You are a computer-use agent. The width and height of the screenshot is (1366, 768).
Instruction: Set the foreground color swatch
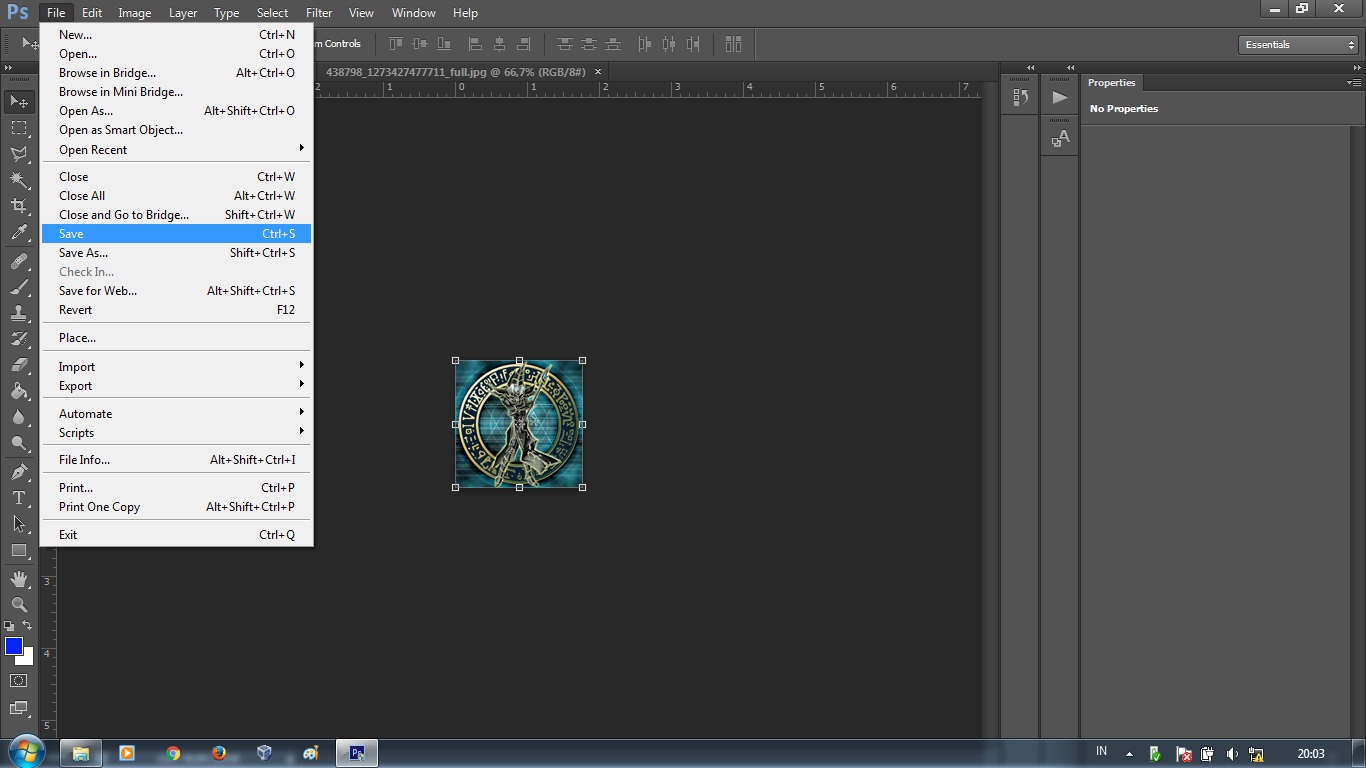click(x=14, y=646)
